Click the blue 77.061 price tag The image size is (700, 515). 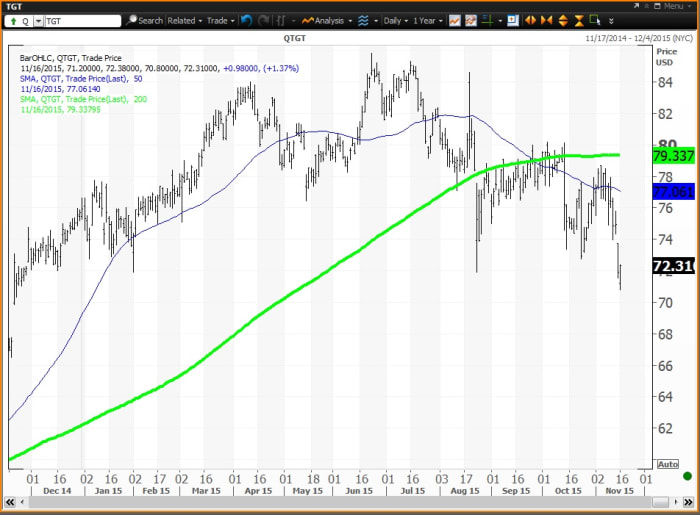(x=674, y=192)
